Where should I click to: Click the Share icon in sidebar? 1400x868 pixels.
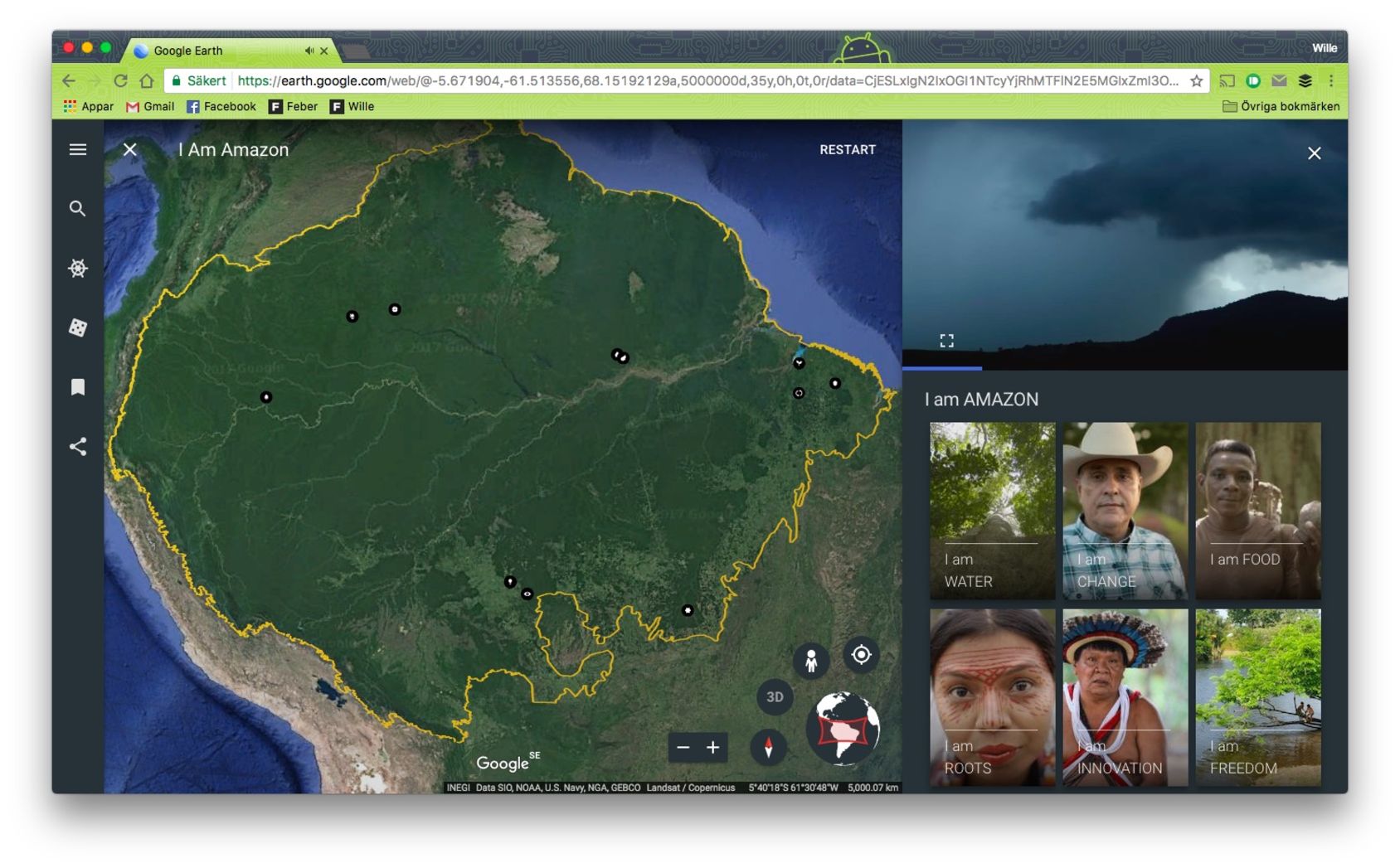coord(78,447)
